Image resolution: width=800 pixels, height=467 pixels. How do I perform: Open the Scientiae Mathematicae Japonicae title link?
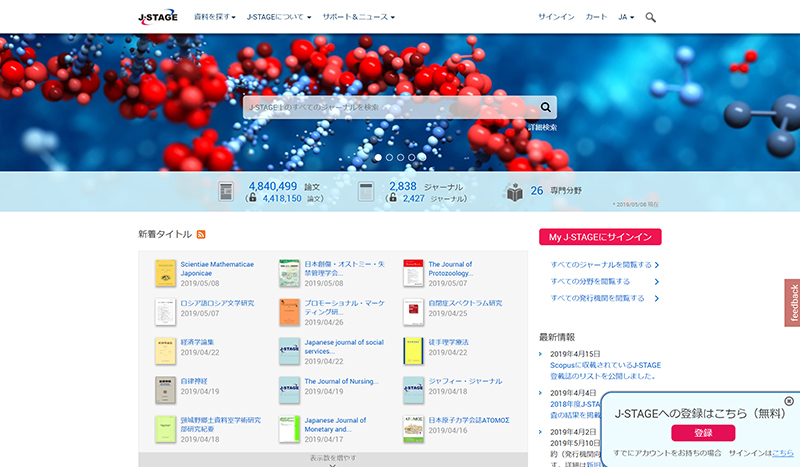(217, 268)
